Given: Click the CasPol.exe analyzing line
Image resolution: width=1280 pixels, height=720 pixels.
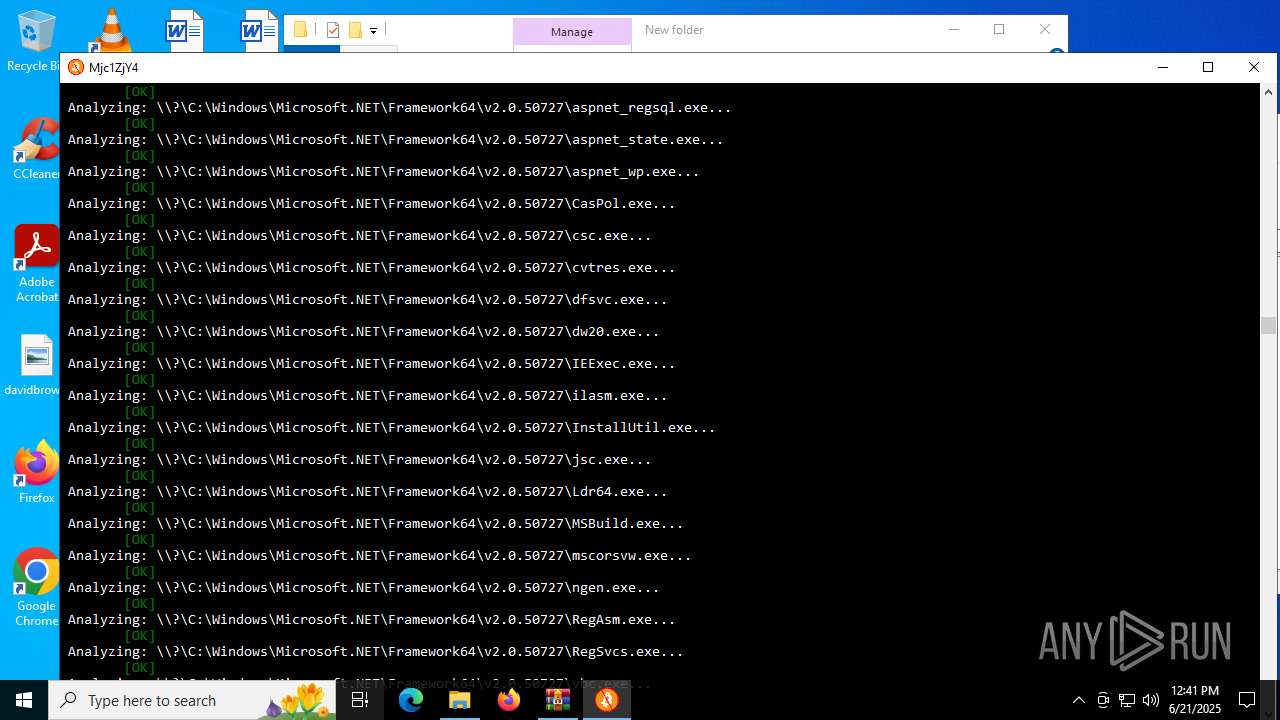Looking at the screenshot, I should 371,203.
